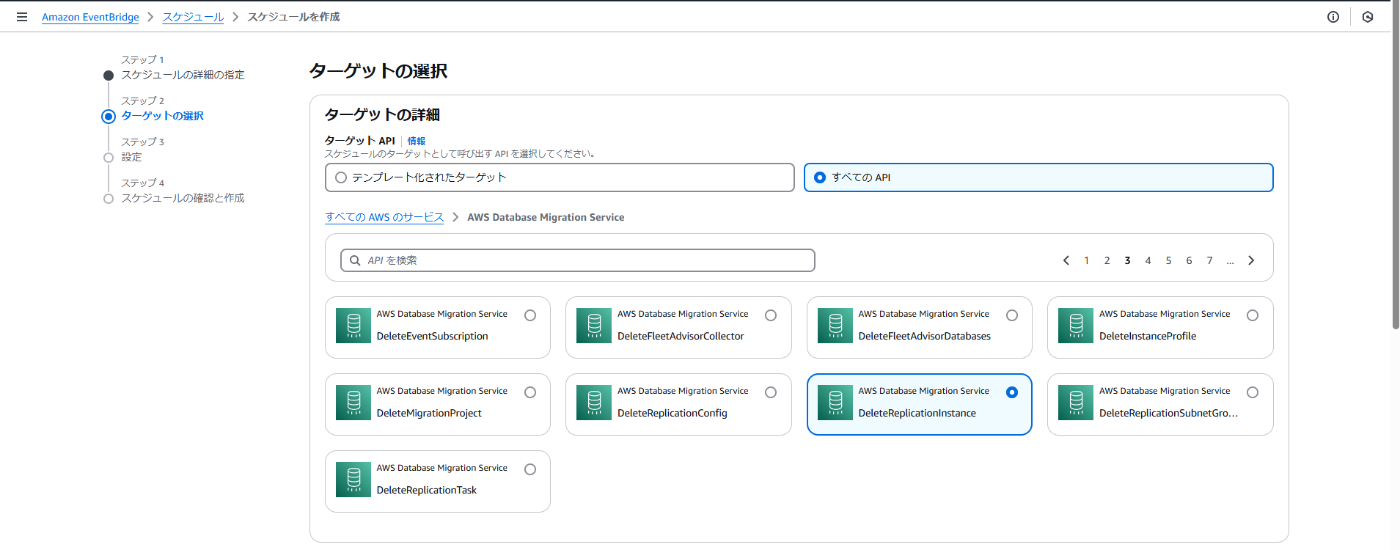Screen dimensions: 1400x550
Task: Select DeleteFleetAdvisorCollector radio button
Action: click(x=771, y=315)
